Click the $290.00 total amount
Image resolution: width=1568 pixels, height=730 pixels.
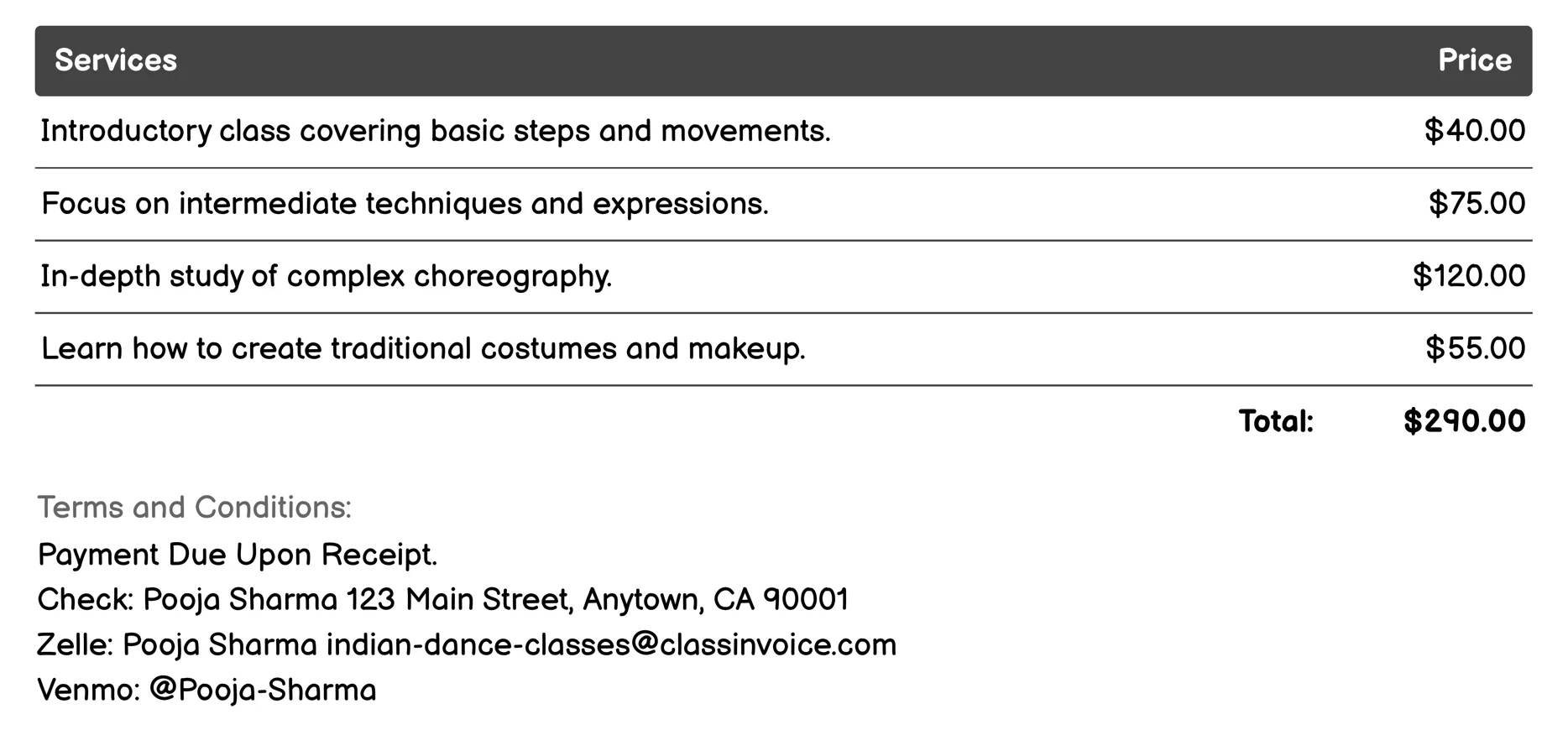[1464, 421]
